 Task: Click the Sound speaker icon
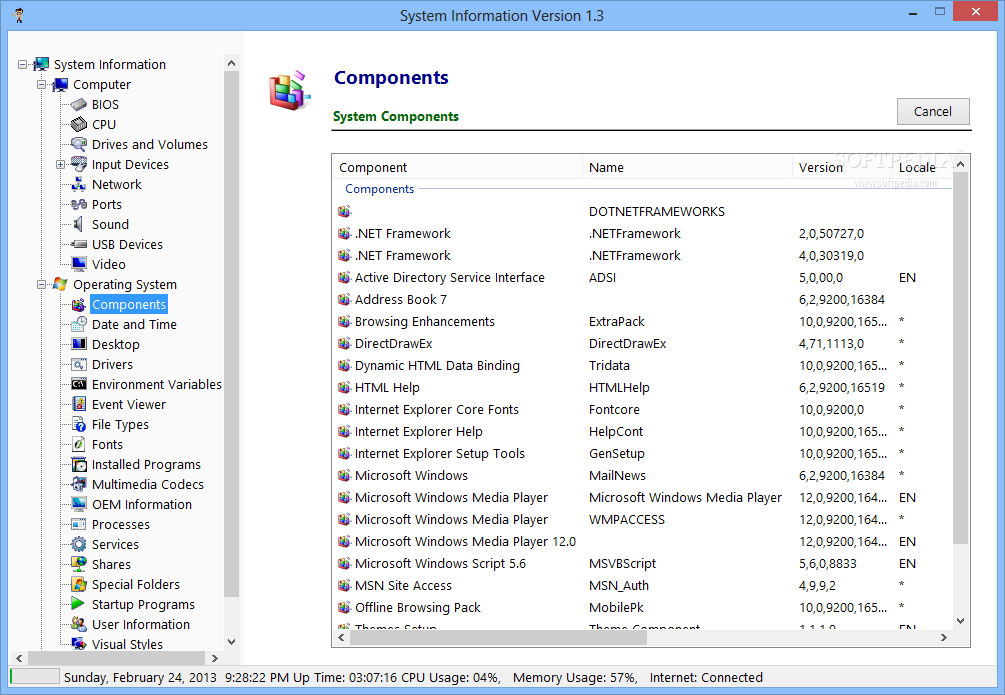coord(79,224)
